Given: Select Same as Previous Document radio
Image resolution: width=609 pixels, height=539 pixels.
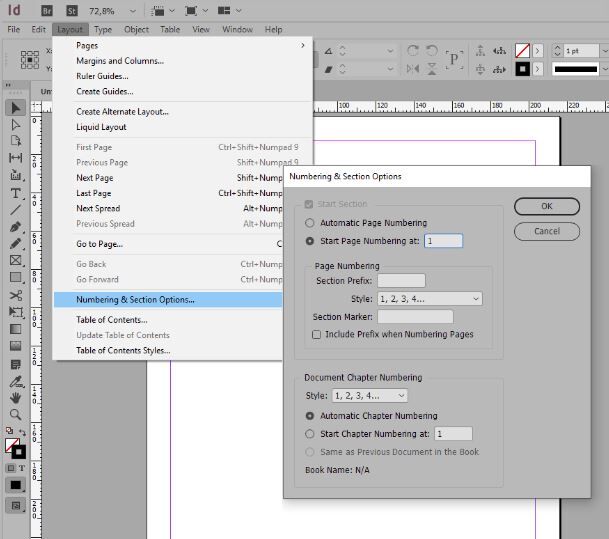Looking at the screenshot, I should [310, 452].
